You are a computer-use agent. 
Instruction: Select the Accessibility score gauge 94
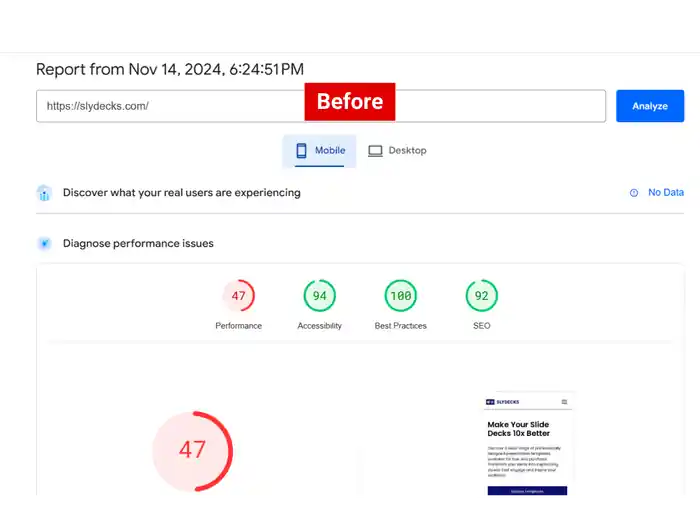click(x=320, y=296)
